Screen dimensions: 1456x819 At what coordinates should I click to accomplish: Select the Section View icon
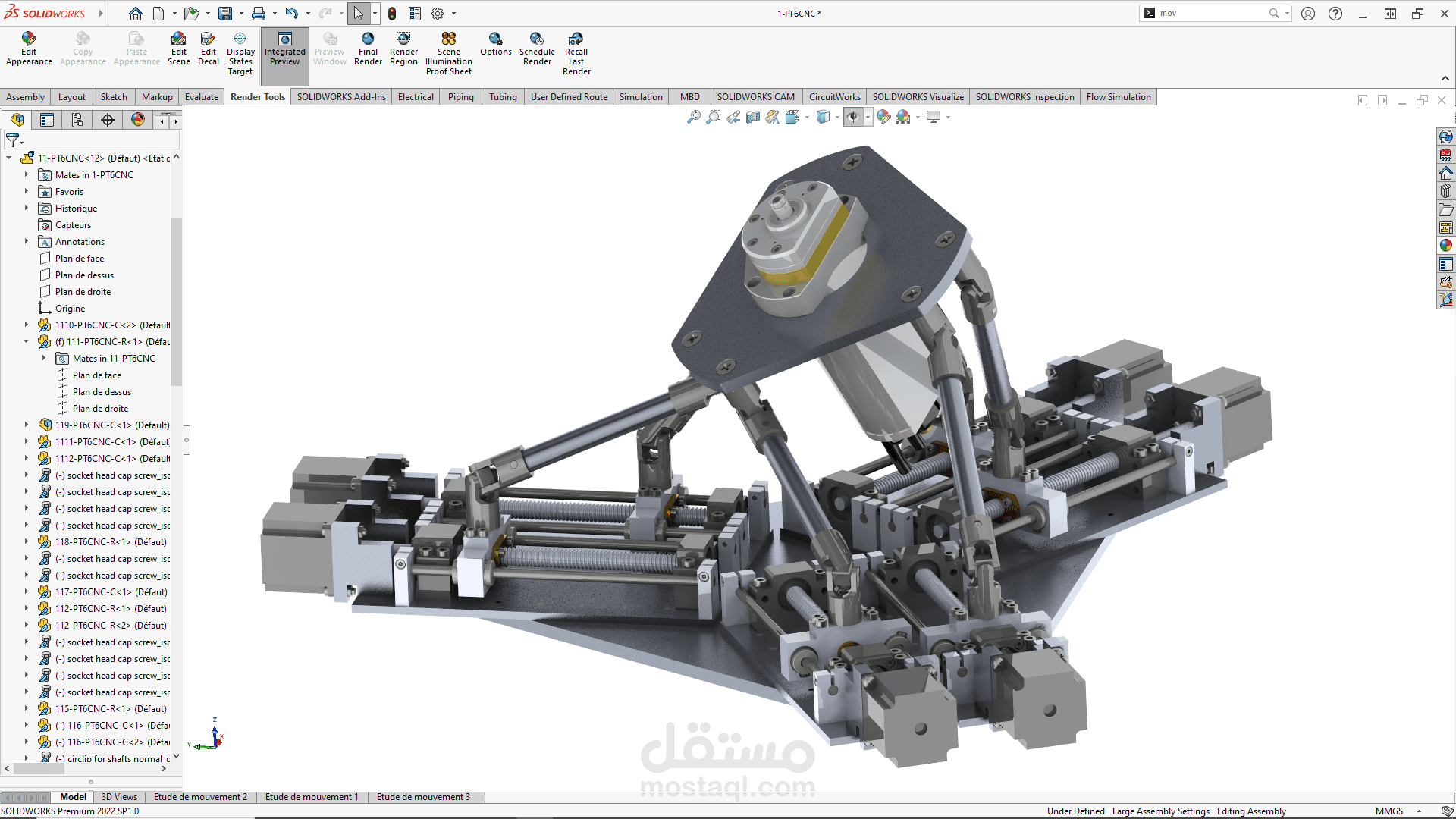pos(753,118)
